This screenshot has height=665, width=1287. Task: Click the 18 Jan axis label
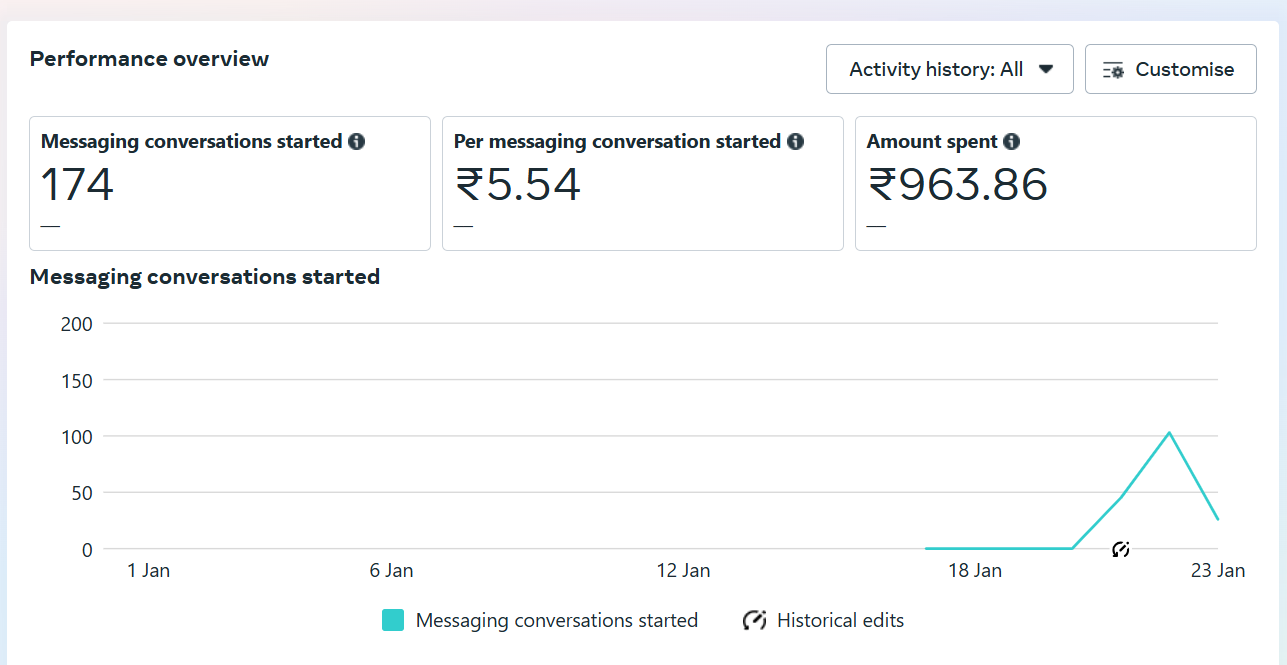point(974,571)
